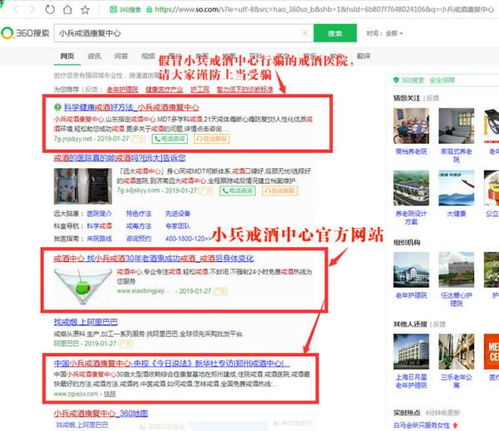
Task: Click the 来院路线 sublink
Action: tap(99, 239)
